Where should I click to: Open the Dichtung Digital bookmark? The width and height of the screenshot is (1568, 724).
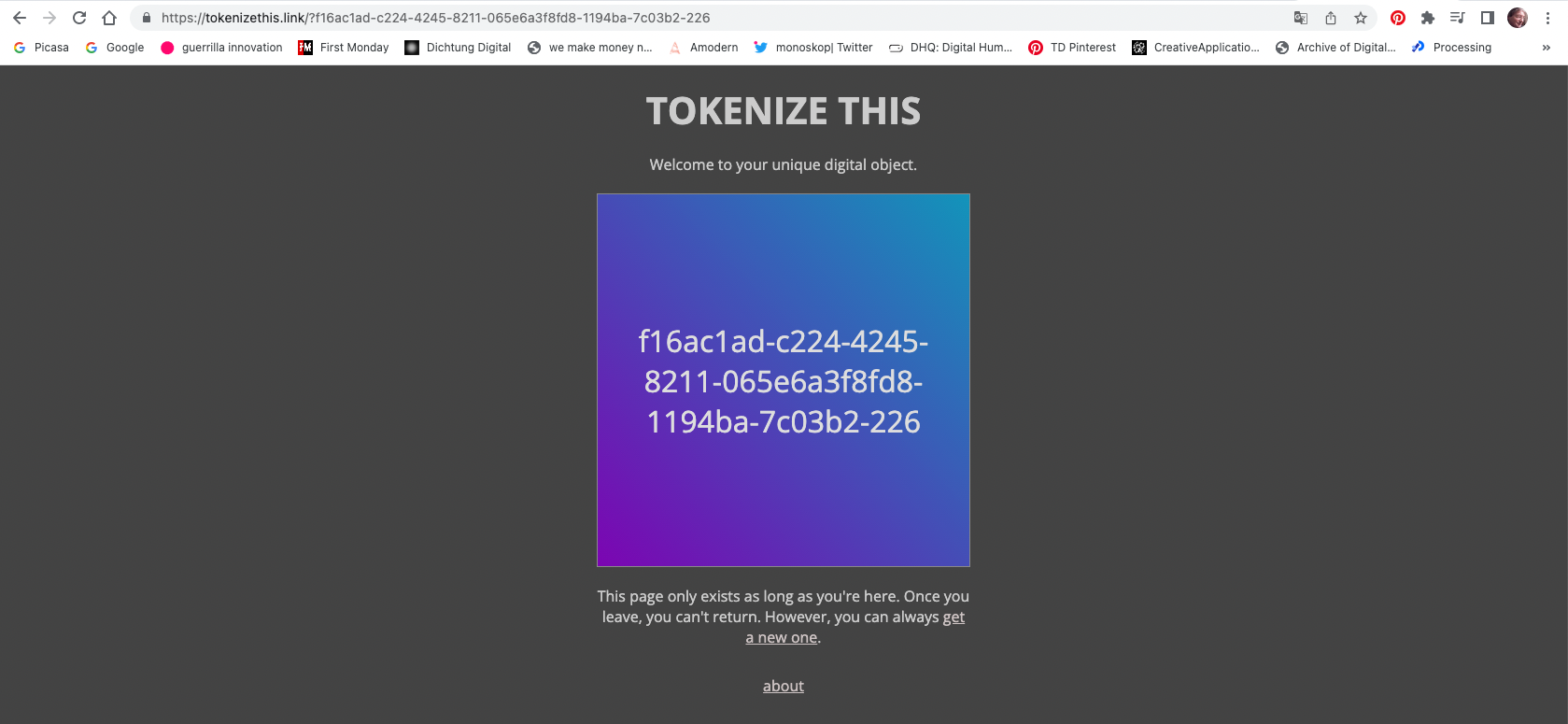point(458,48)
